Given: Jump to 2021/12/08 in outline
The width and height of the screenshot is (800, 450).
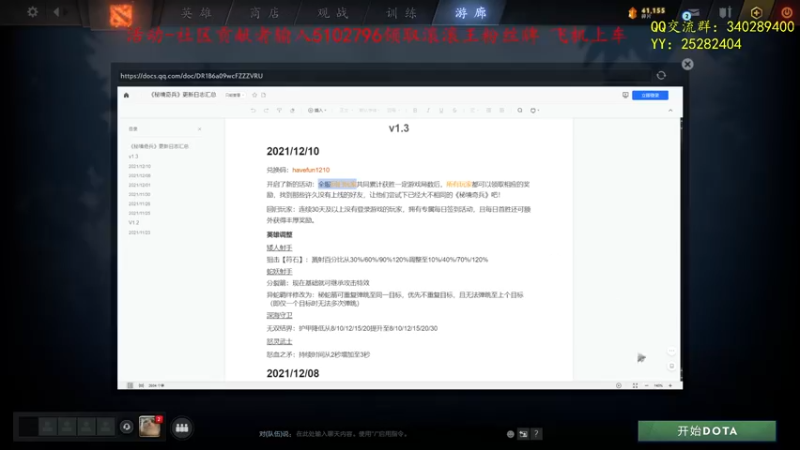Looking at the screenshot, I should 139,176.
